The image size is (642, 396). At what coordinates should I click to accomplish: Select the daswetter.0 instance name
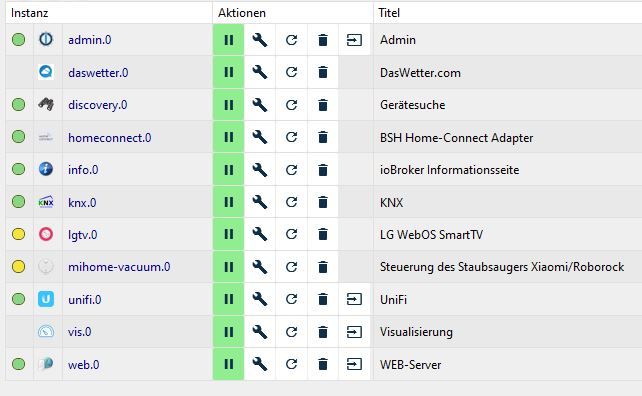(98, 72)
